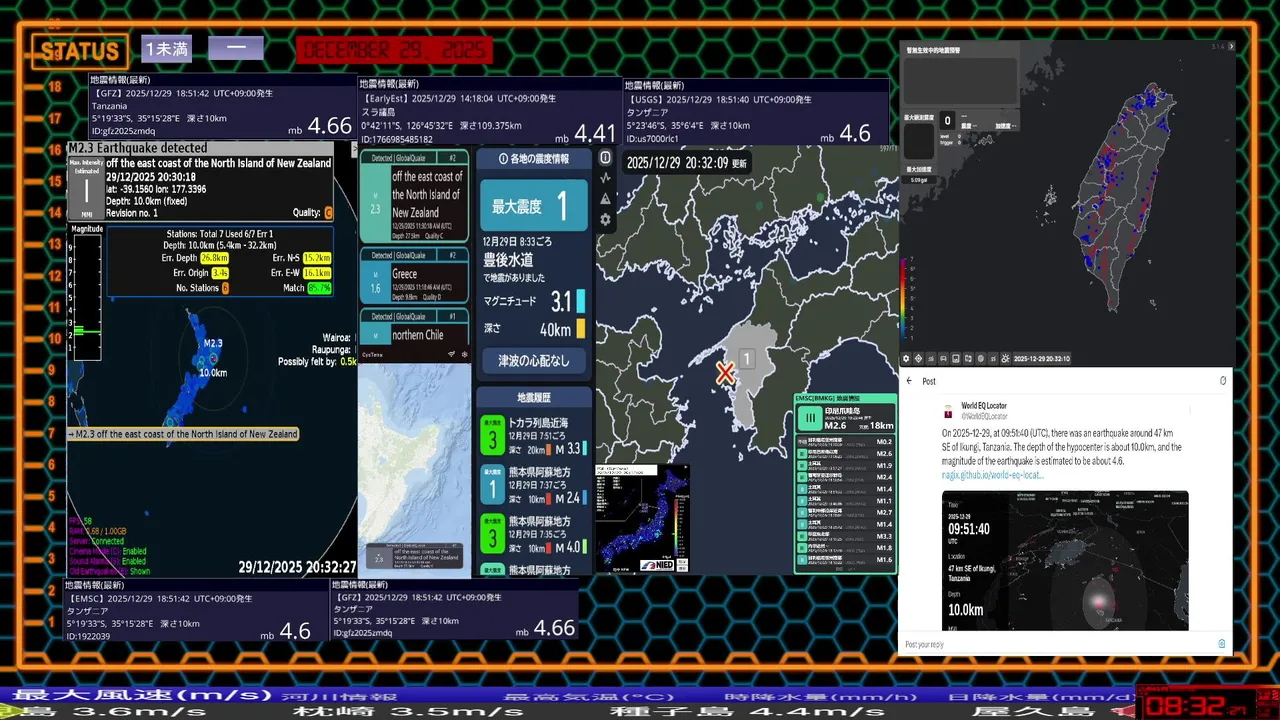The image size is (1280, 720).
Task: Click the CysTerra gear icon
Action: [464, 354]
